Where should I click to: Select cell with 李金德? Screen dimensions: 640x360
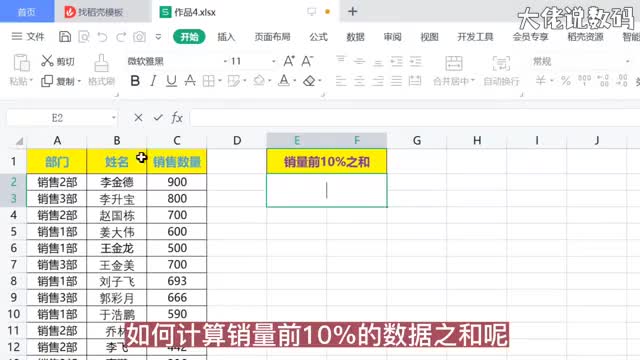point(117,182)
